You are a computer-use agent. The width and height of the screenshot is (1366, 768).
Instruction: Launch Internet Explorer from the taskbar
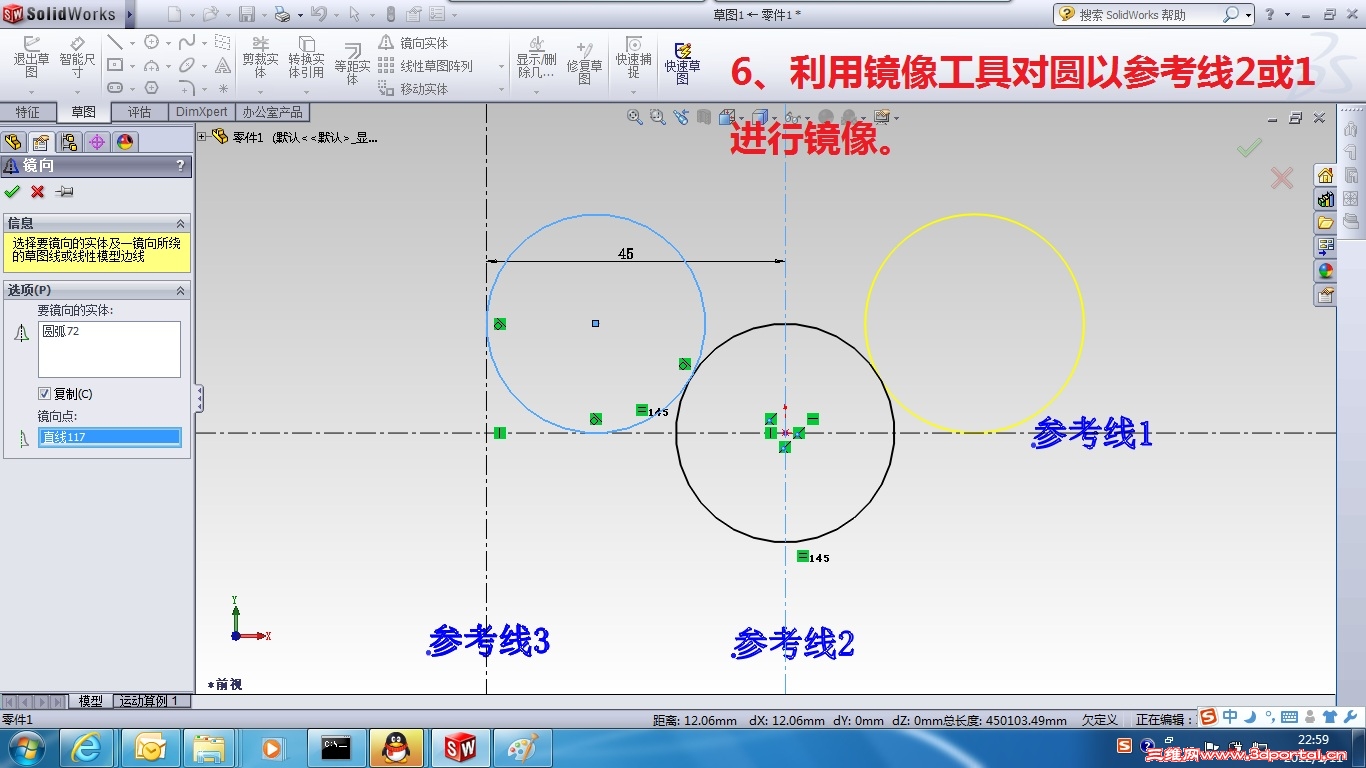tap(87, 748)
